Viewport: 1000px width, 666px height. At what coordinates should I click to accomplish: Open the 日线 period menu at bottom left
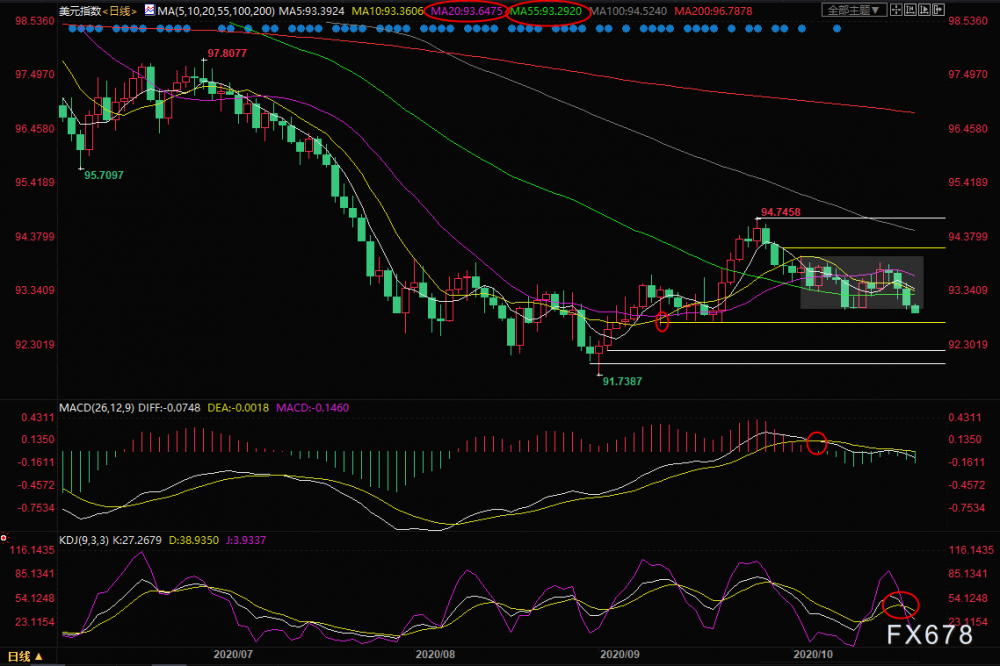[26, 656]
